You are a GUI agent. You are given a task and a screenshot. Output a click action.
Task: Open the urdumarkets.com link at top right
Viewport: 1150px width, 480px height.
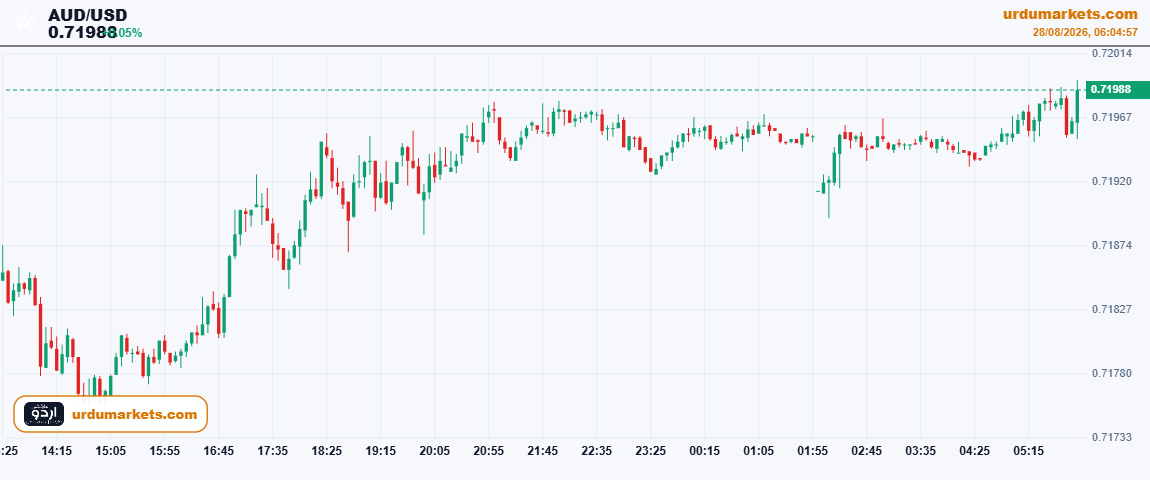click(x=1070, y=14)
